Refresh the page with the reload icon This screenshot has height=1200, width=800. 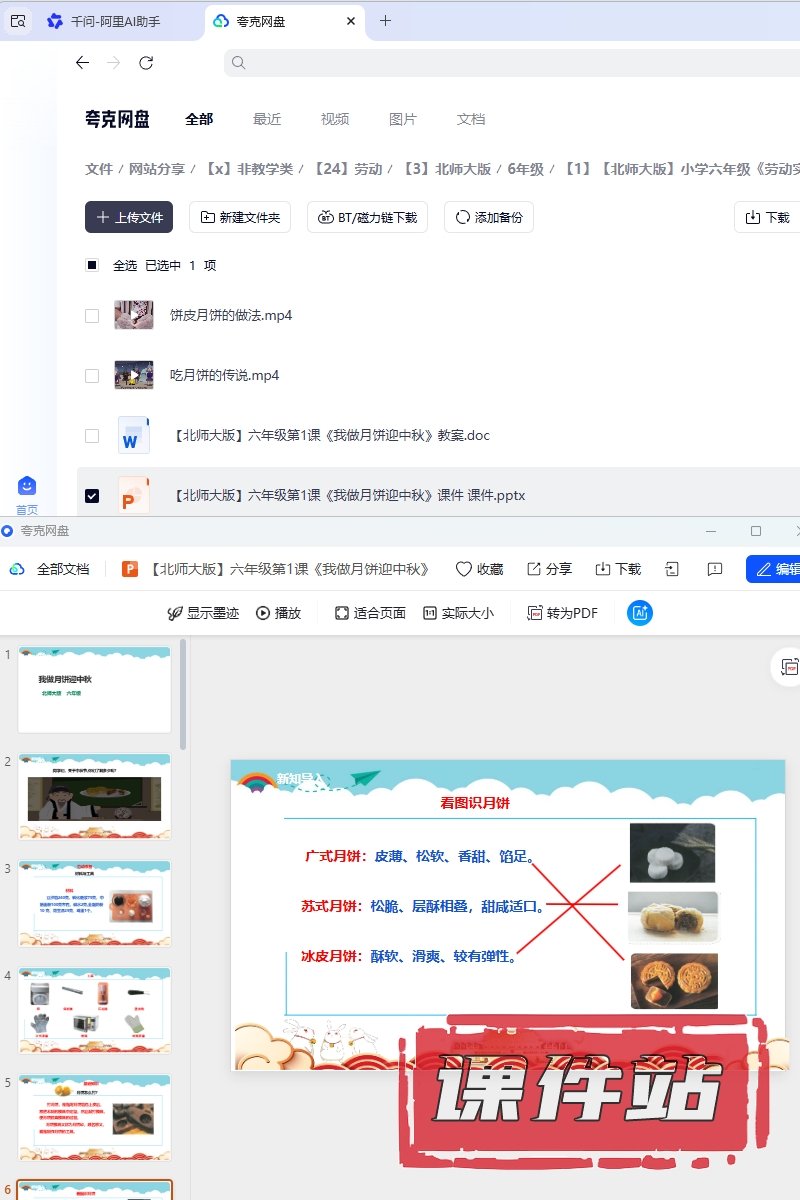pos(146,63)
